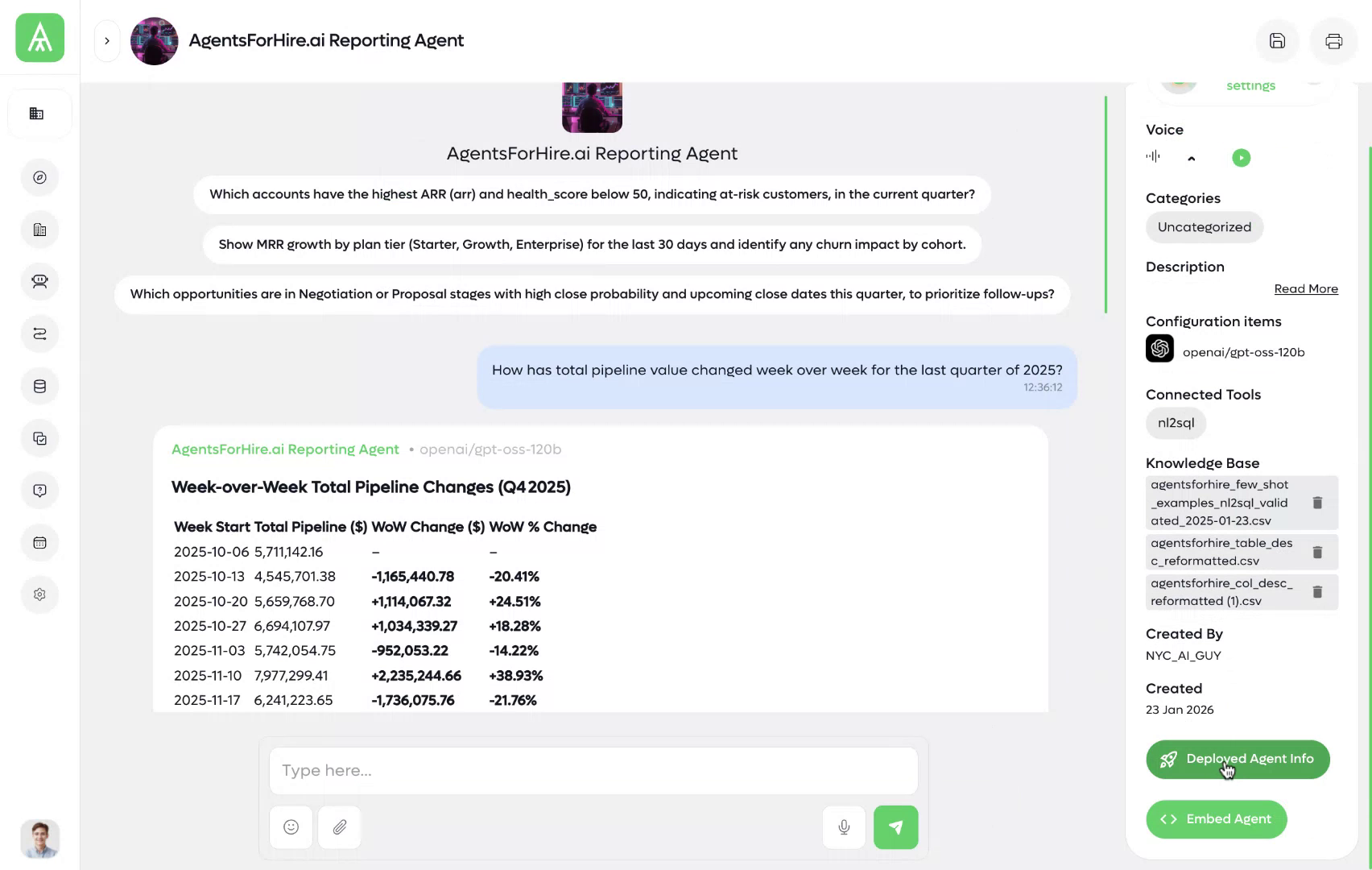Select the MRR growth by plan tier suggestion
1372x870 pixels.
tap(592, 244)
